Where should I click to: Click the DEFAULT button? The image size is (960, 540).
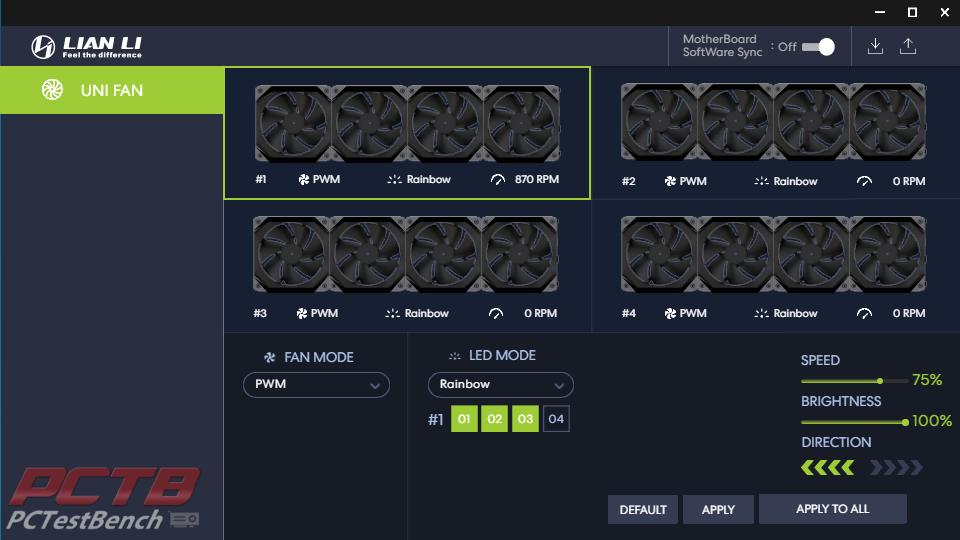(643, 509)
